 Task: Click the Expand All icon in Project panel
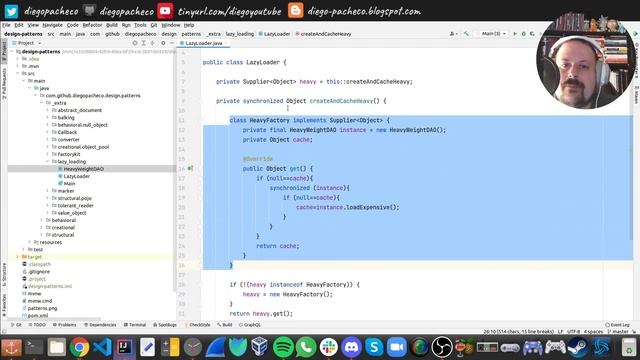(144, 43)
